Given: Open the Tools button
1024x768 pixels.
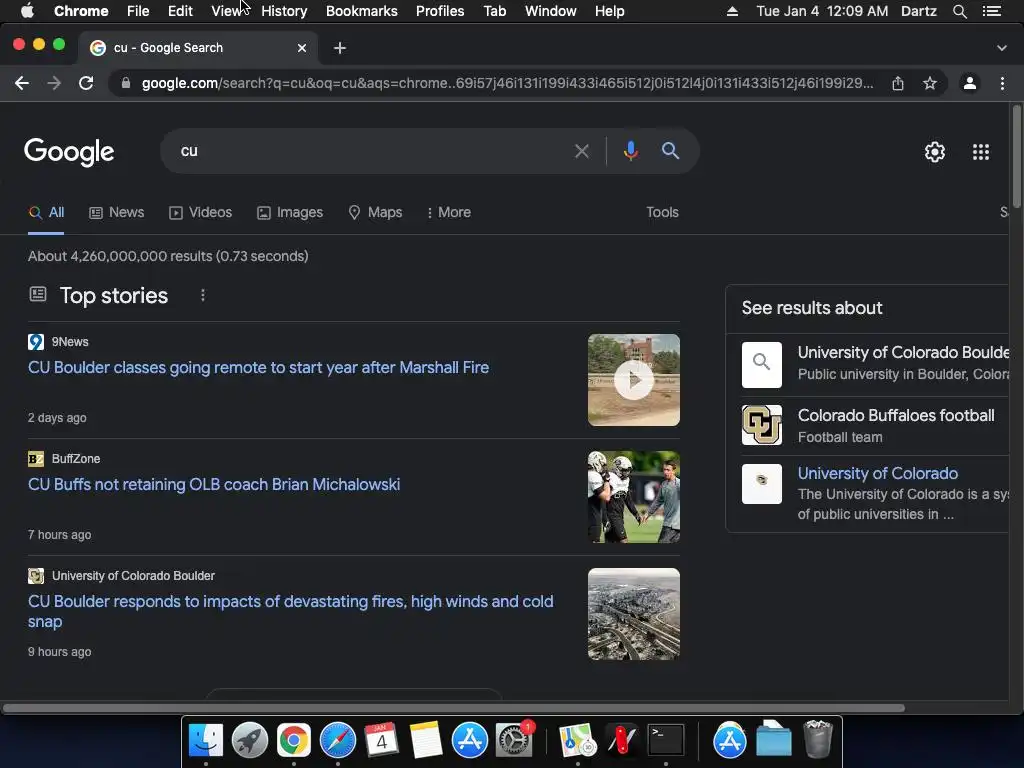Looking at the screenshot, I should click(662, 212).
